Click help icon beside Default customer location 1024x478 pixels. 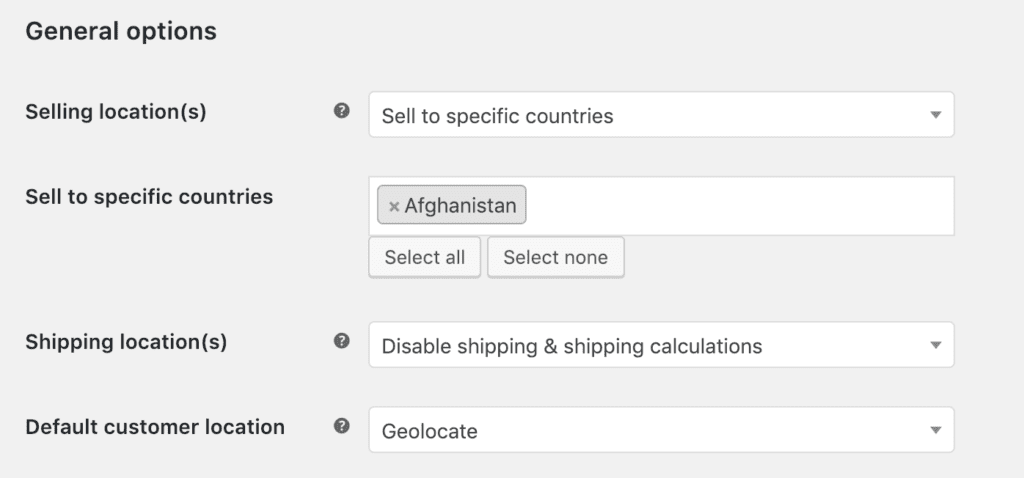click(x=342, y=426)
